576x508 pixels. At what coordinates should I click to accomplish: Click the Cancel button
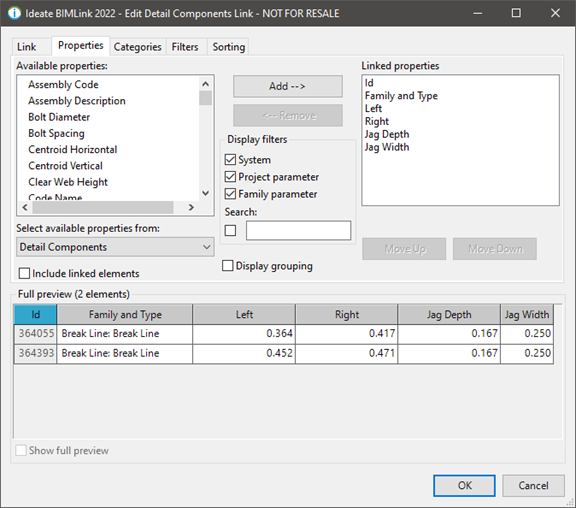click(533, 486)
